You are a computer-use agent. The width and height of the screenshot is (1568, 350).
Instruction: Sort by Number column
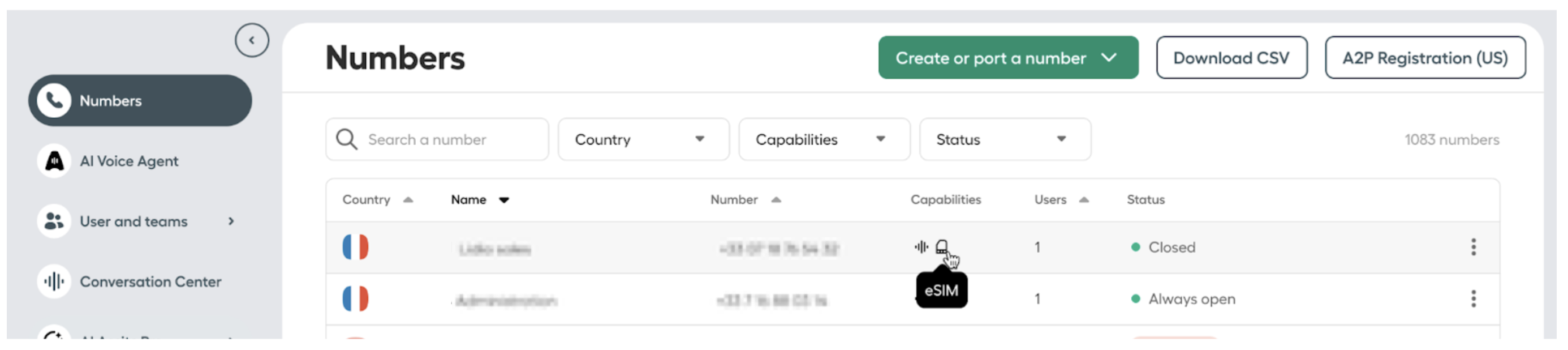[746, 200]
